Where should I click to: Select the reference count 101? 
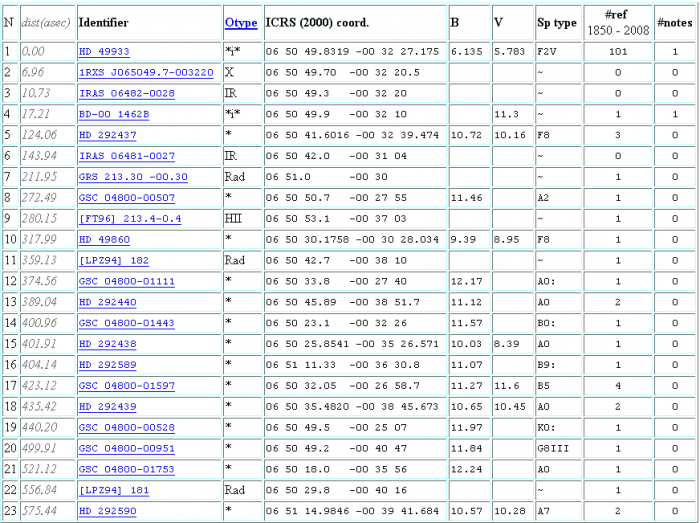point(618,52)
